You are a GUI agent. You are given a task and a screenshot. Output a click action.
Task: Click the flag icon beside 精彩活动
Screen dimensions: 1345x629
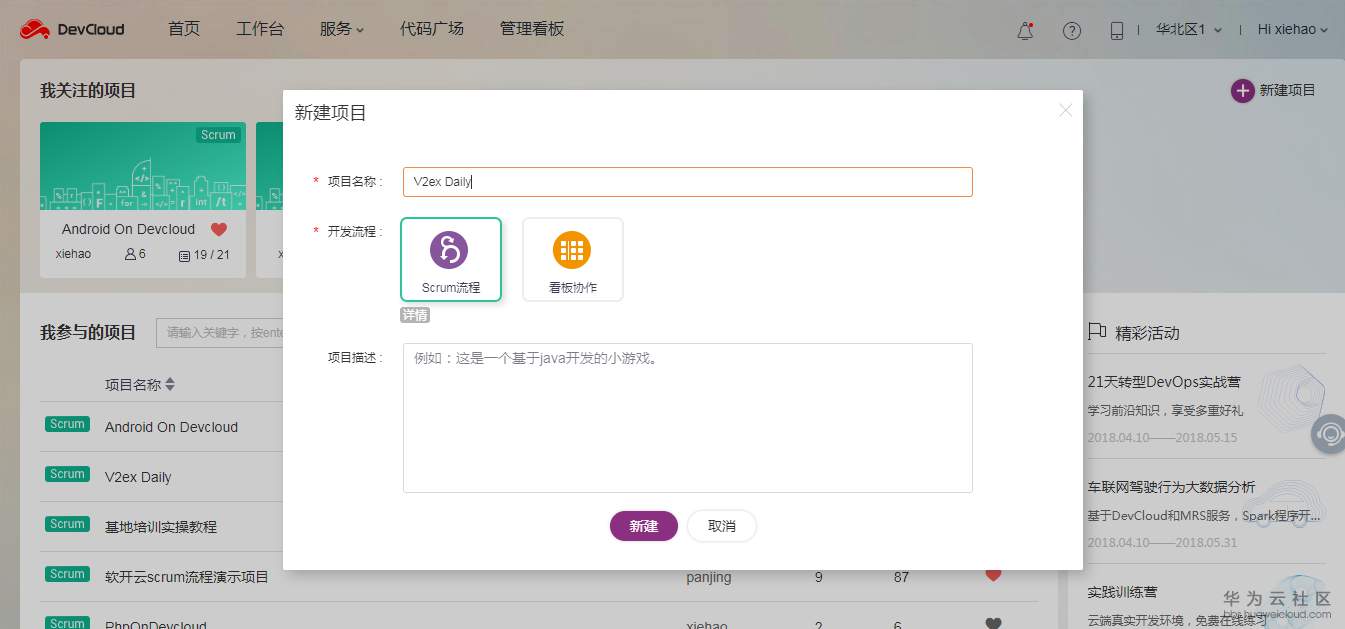(1096, 333)
